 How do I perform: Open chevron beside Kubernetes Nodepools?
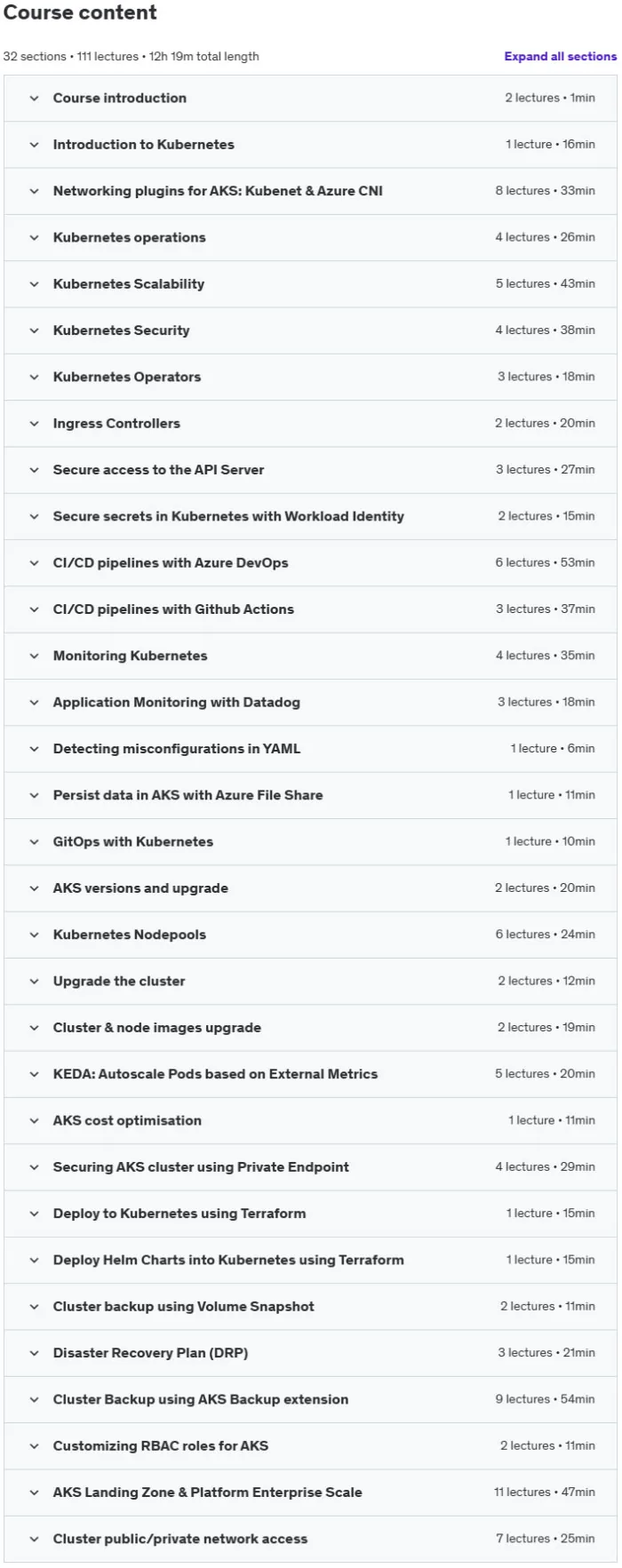click(34, 935)
